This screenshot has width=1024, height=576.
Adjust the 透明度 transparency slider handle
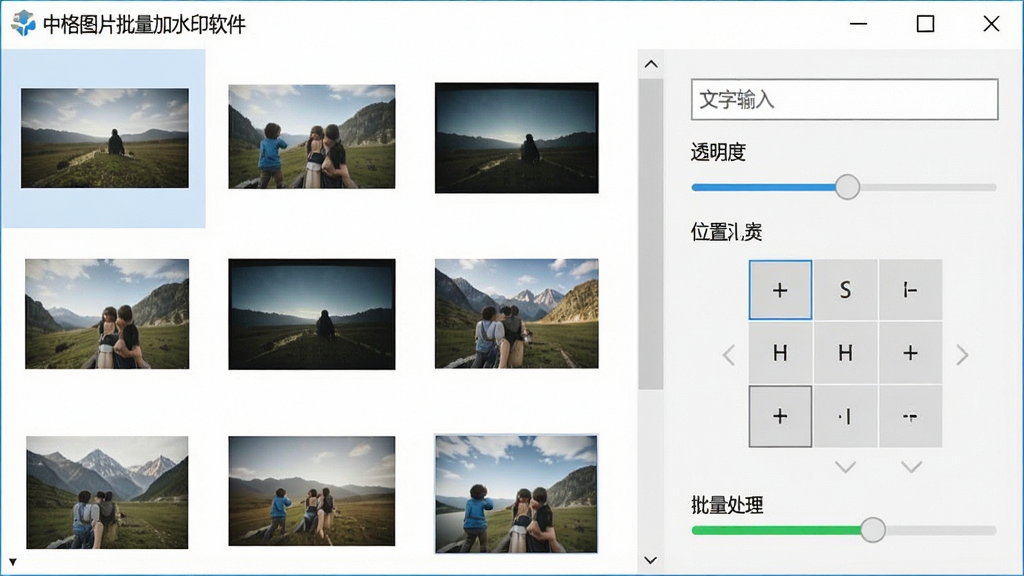pyautogui.click(x=847, y=187)
